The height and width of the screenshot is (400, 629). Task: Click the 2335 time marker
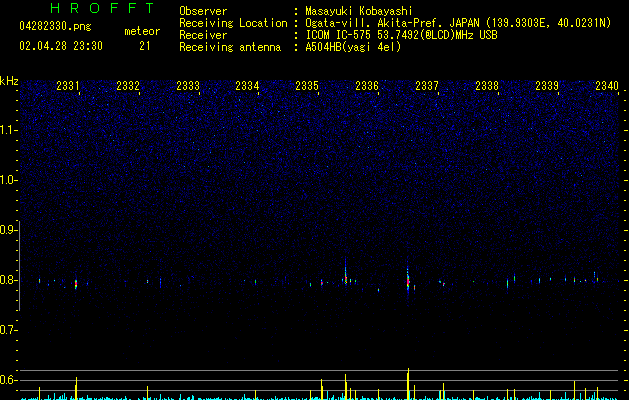(307, 86)
